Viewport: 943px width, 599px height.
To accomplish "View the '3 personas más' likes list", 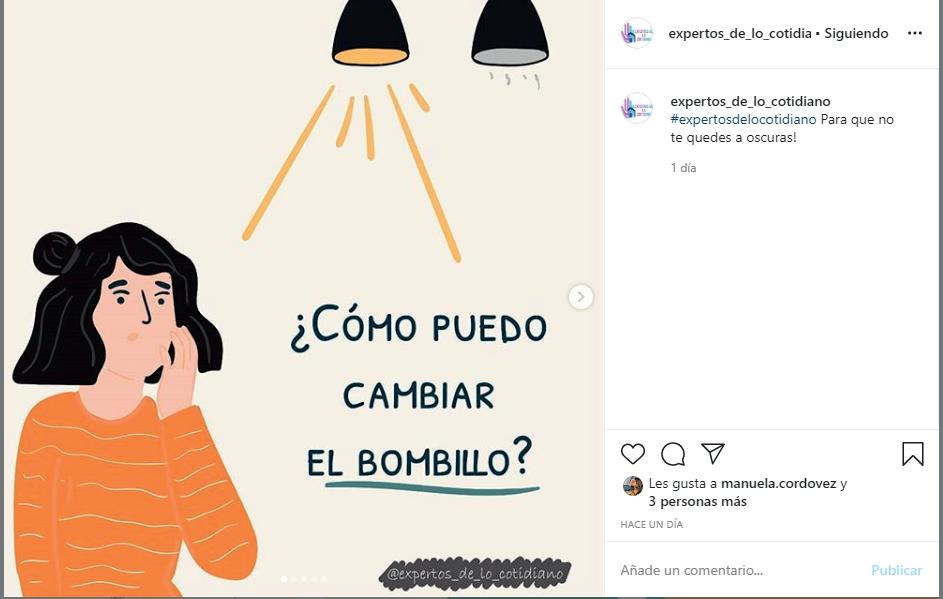I will click(698, 502).
